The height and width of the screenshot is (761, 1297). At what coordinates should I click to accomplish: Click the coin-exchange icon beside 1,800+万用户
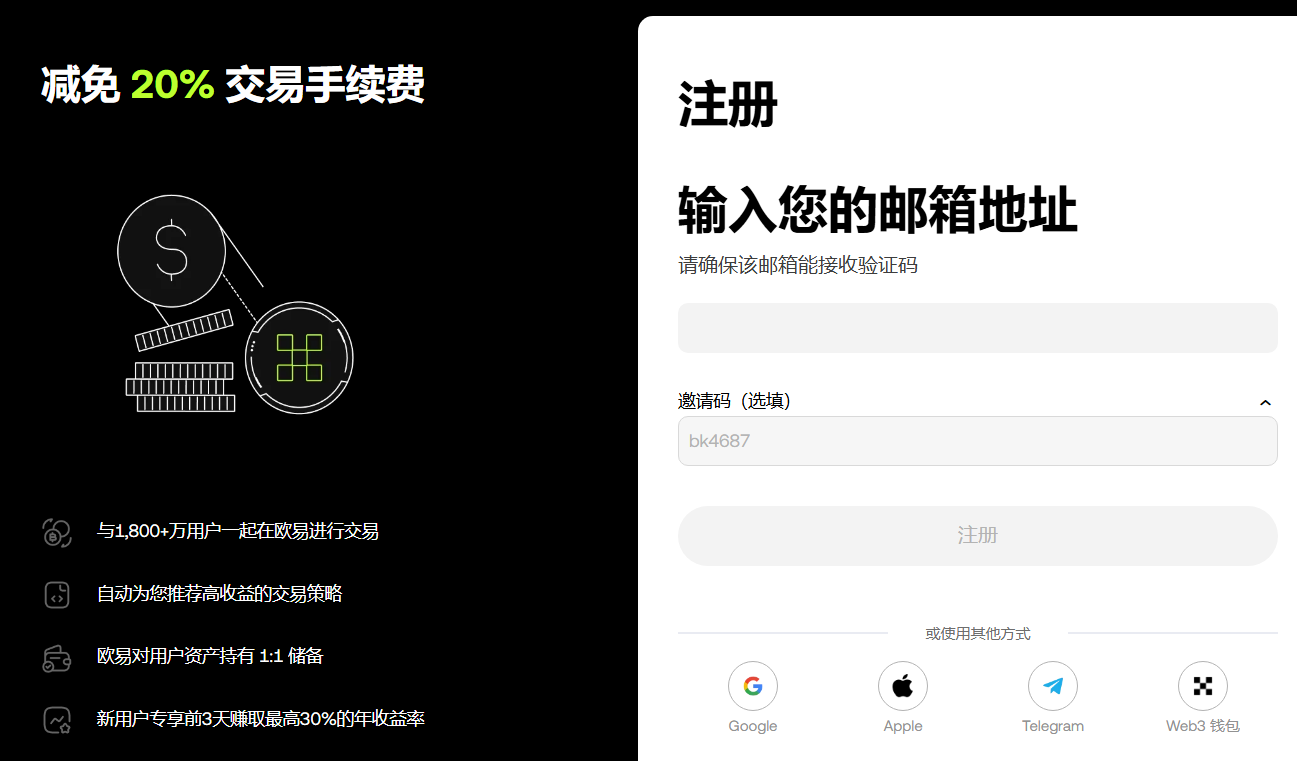pyautogui.click(x=57, y=532)
